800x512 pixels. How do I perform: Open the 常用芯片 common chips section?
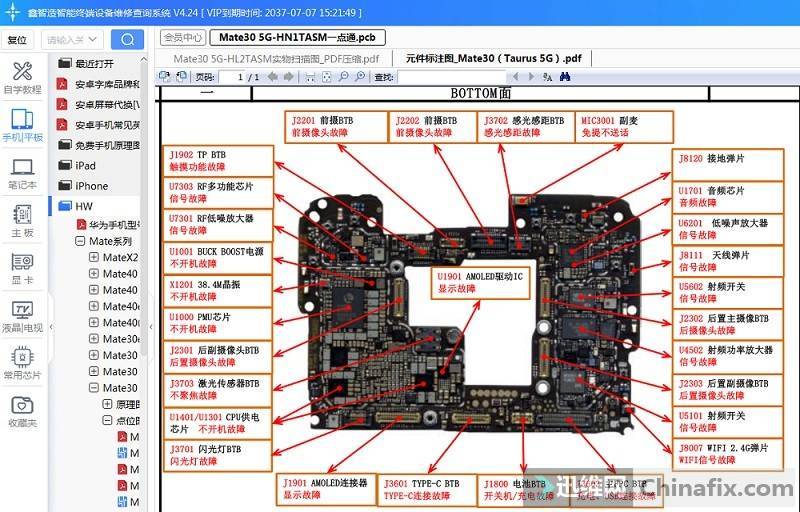pos(22,362)
